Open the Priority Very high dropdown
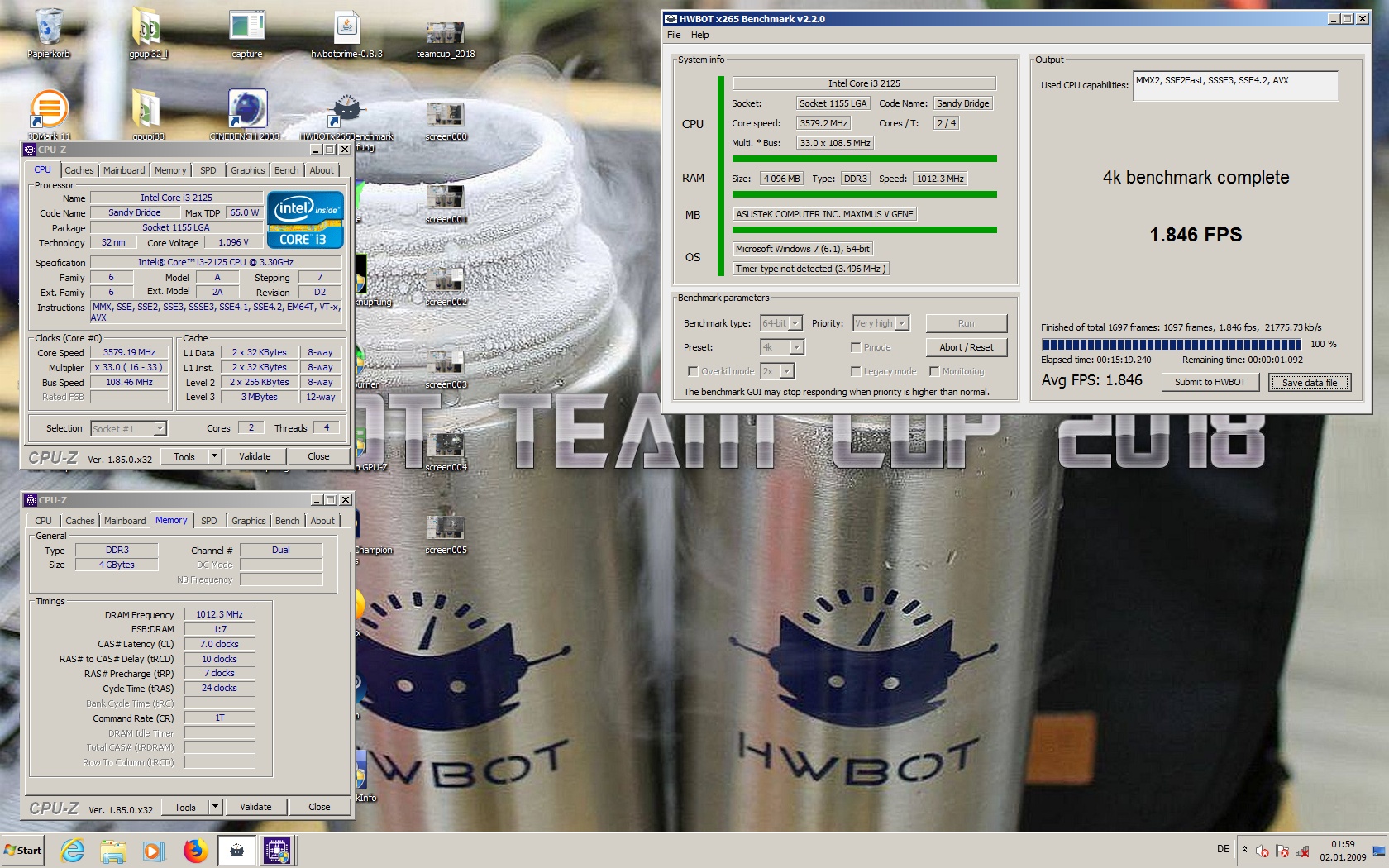This screenshot has height=868, width=1389. click(902, 323)
